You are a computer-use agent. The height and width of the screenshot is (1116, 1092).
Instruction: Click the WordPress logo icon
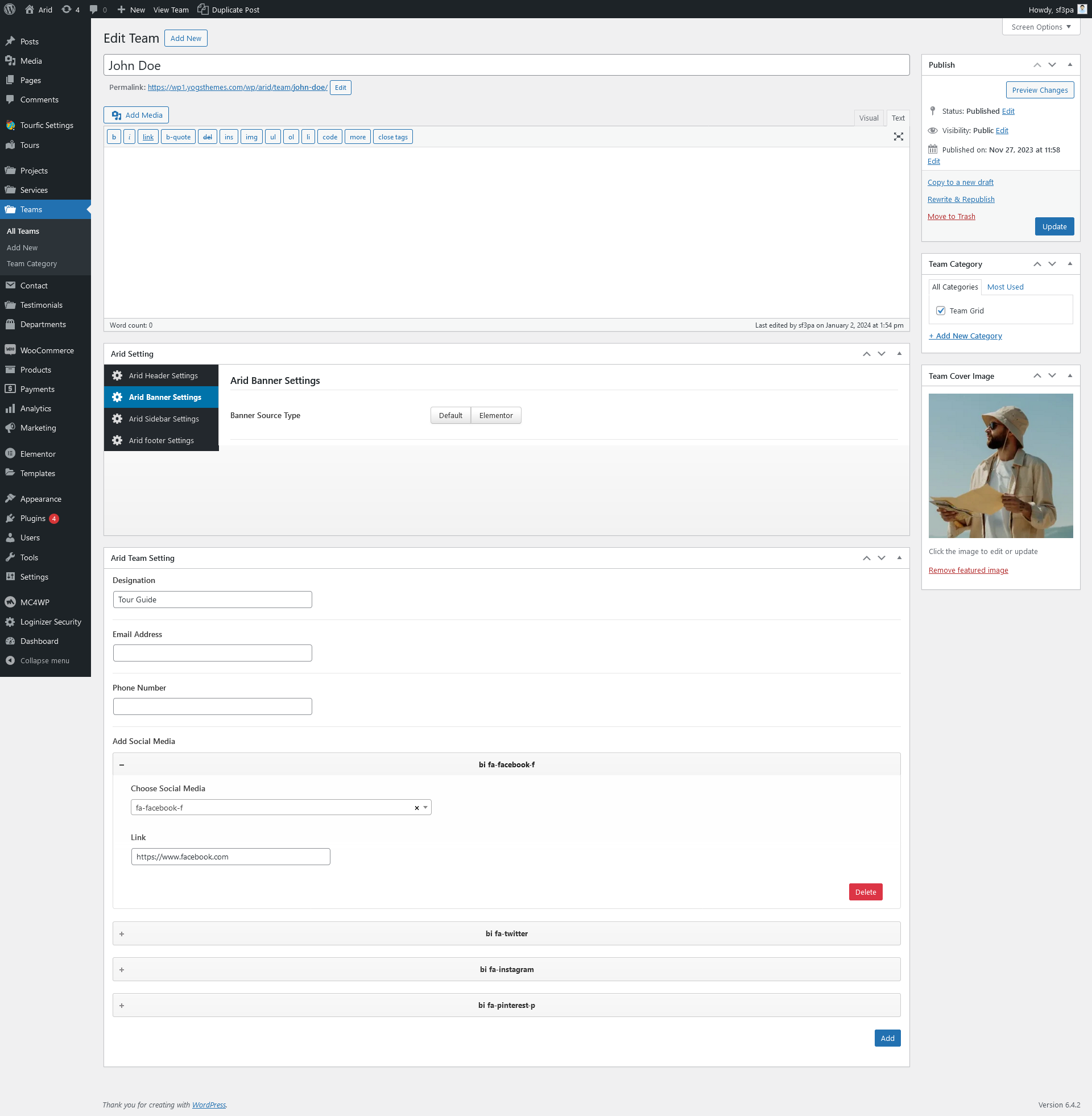coord(10,9)
